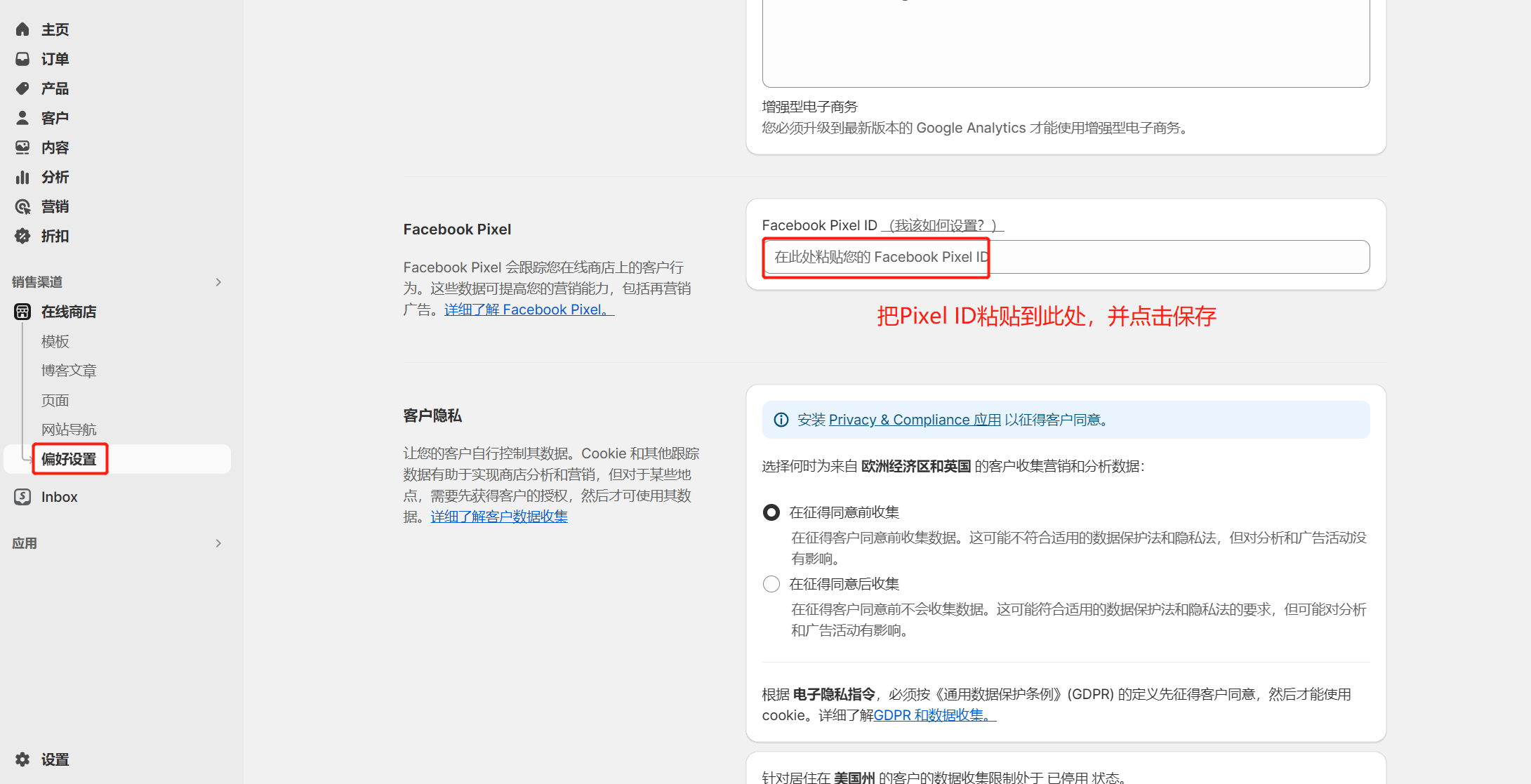Select 网站导航 under Online Store
Image resolution: width=1531 pixels, height=784 pixels.
pyautogui.click(x=69, y=430)
